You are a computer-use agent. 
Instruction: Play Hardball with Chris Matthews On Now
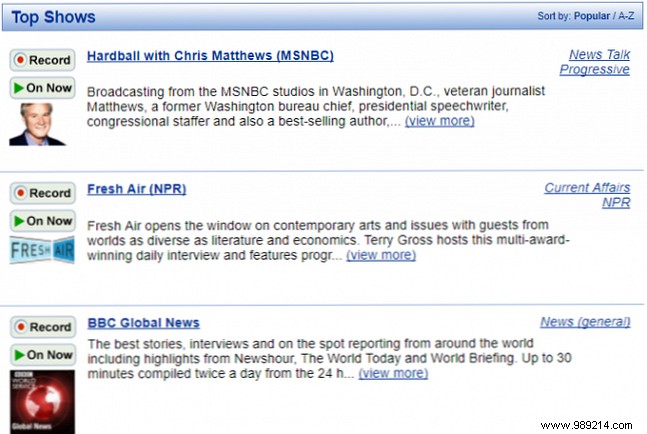(42, 88)
